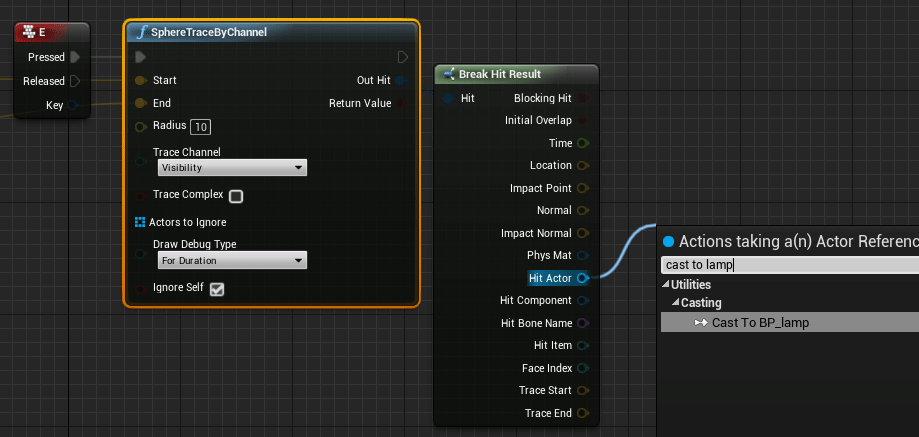919x437 pixels.
Task: Click the Draw Debug Type input pin
Action: [141, 254]
